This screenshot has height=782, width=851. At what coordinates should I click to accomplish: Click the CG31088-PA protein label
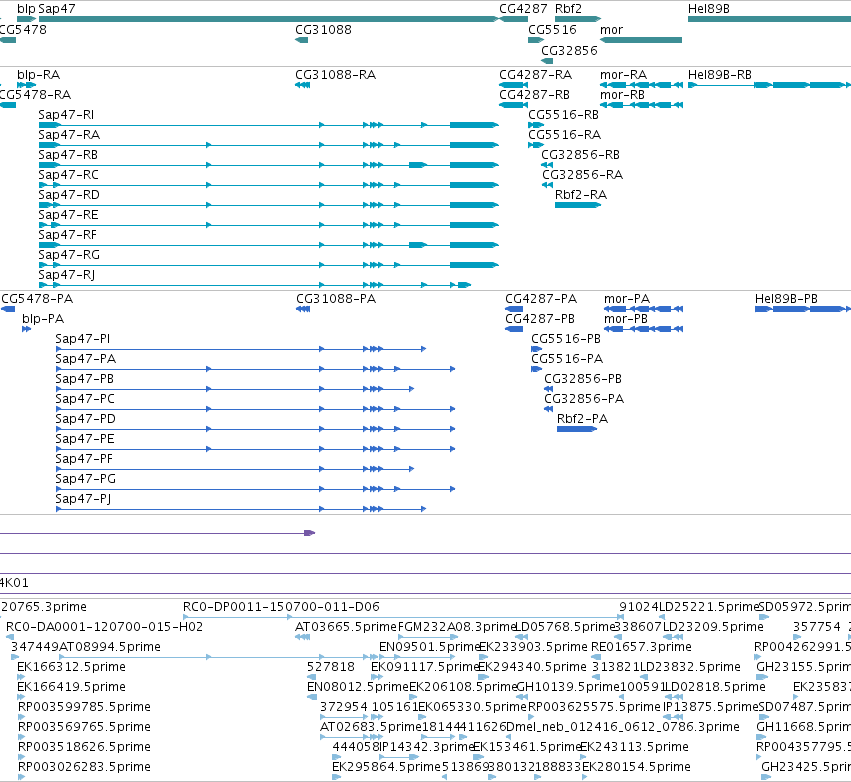pyautogui.click(x=336, y=299)
